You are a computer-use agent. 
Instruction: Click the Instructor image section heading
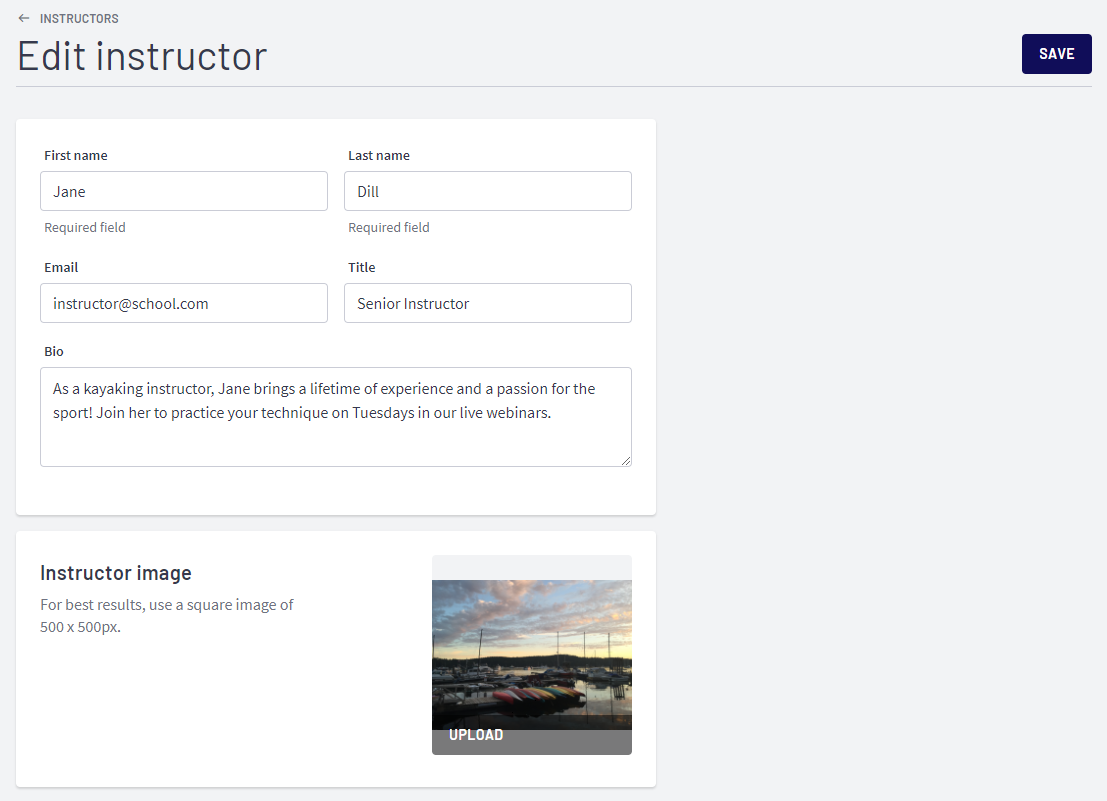click(116, 573)
